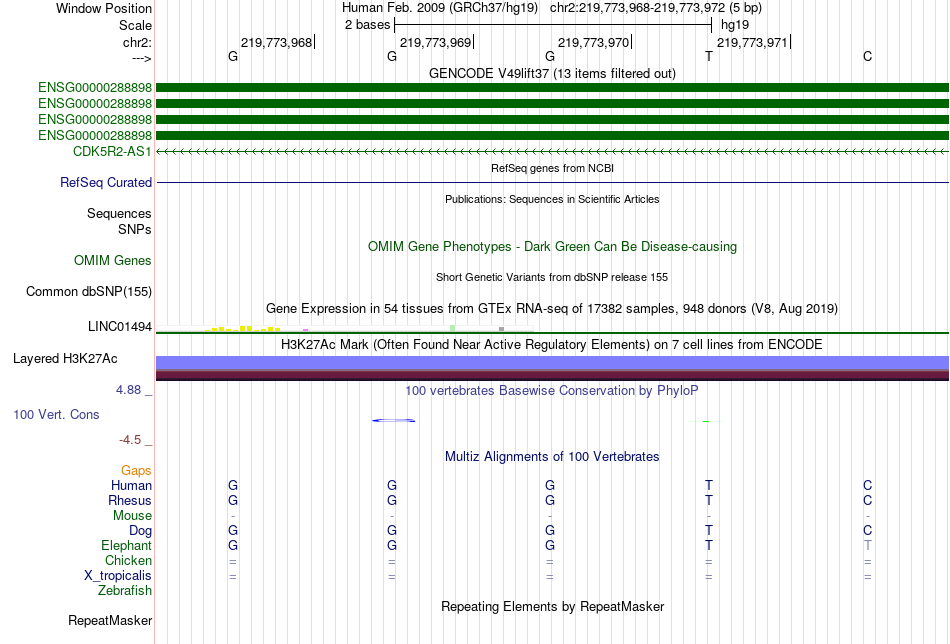Screen dimensions: 950x644
Task: Click the SNPs subtrack label
Action: [135, 229]
